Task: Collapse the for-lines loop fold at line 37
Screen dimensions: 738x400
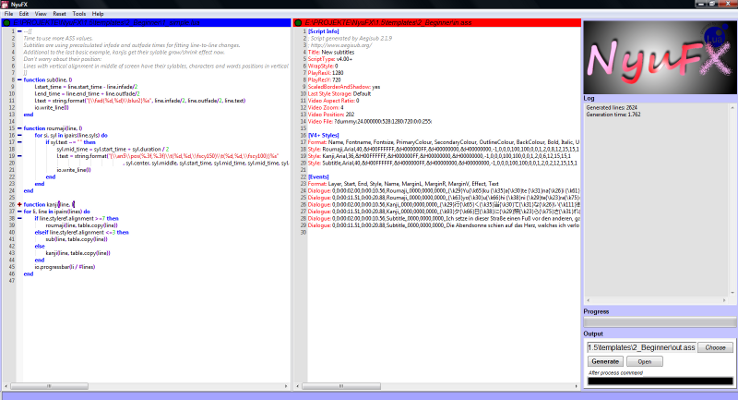Action: pyautogui.click(x=19, y=211)
